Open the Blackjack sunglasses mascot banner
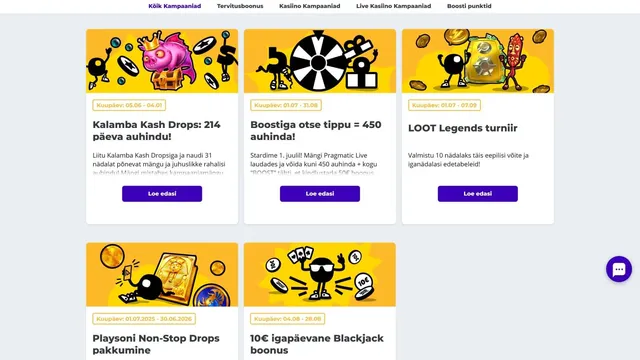 (x=320, y=275)
